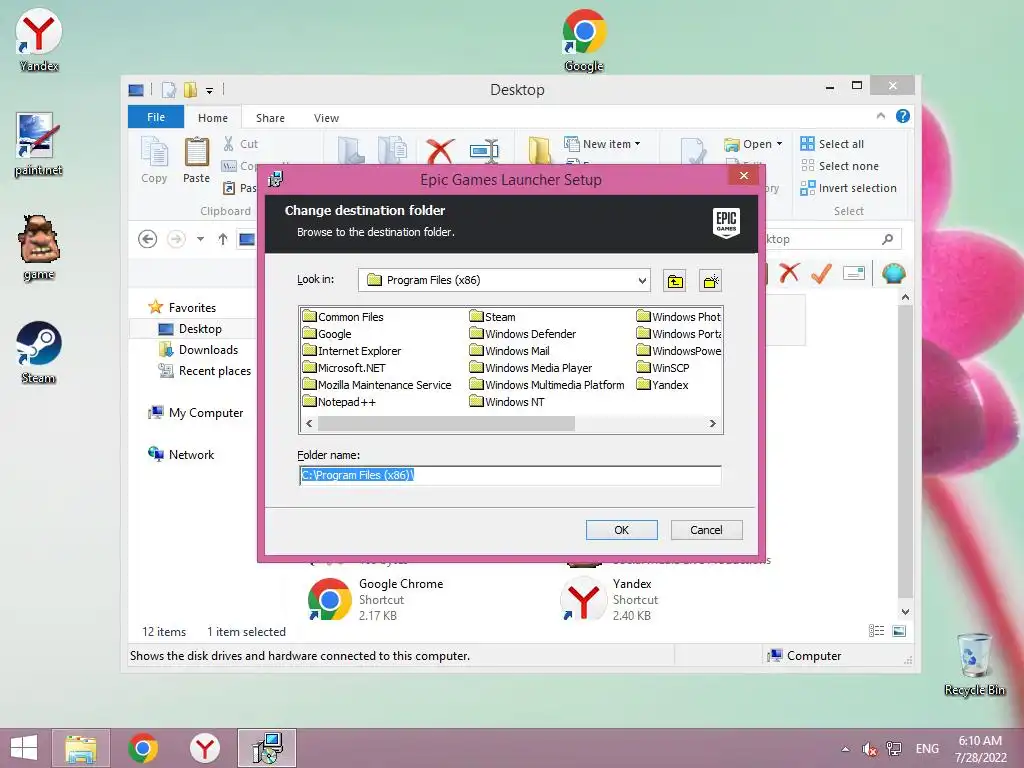
Task: Click OK in the setup dialog
Action: [x=622, y=530]
